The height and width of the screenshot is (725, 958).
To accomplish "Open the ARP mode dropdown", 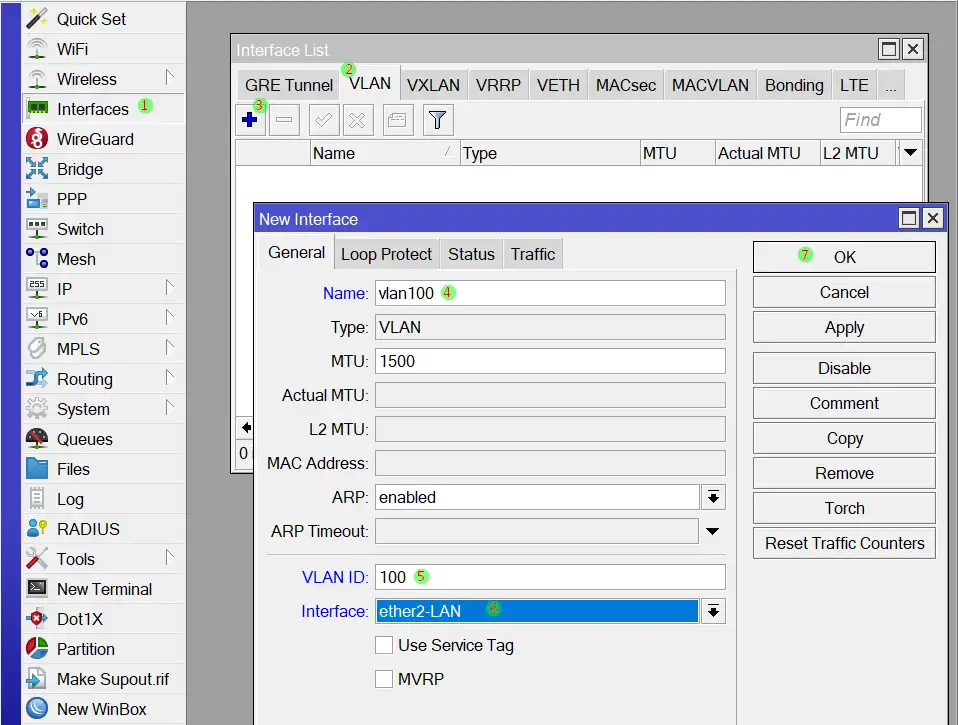I will point(713,497).
